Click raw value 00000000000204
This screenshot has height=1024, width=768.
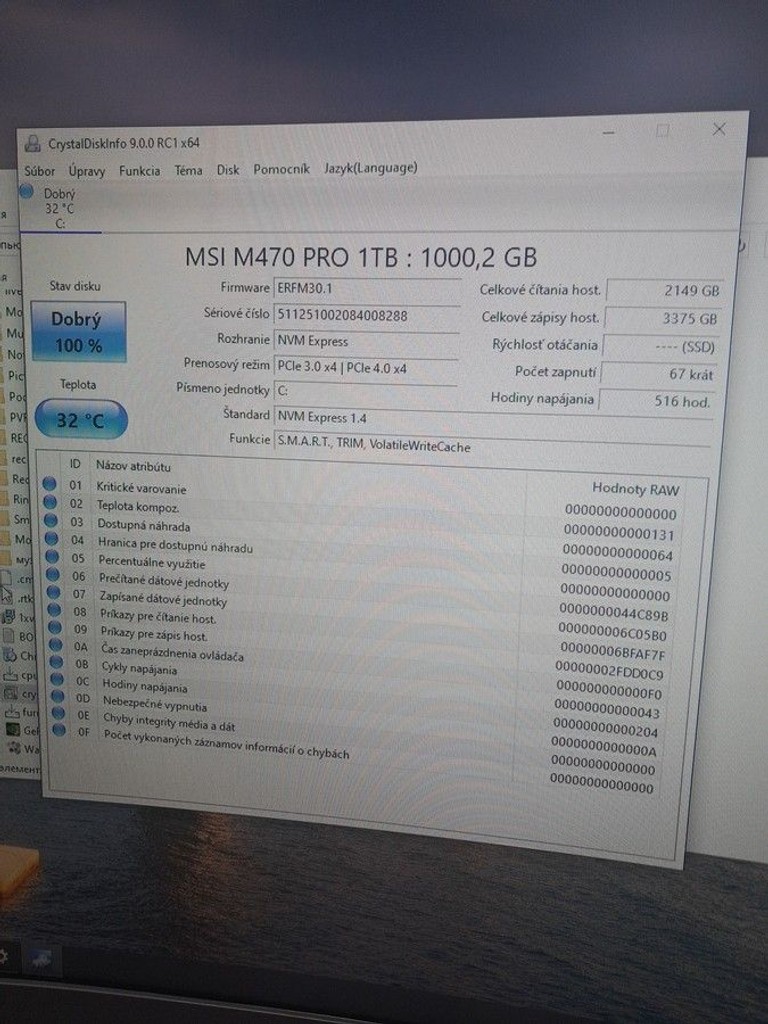click(x=605, y=727)
